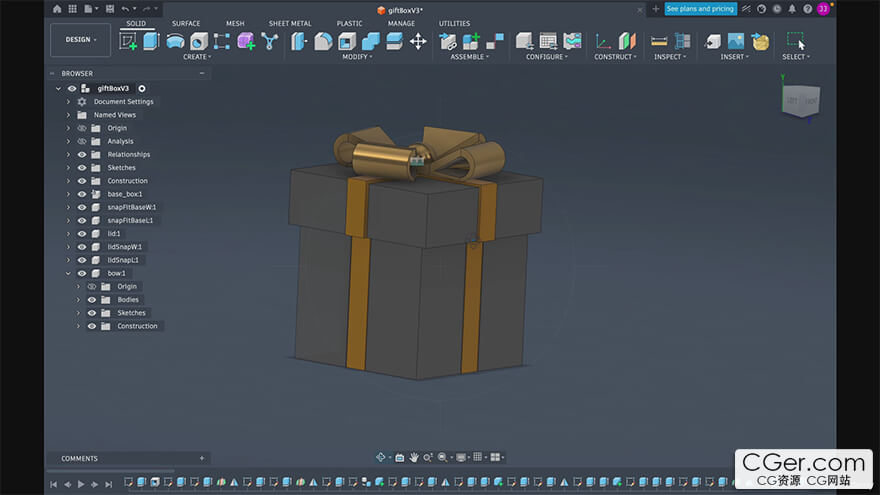
Task: Click the ViewCube orientation cube
Action: (801, 101)
